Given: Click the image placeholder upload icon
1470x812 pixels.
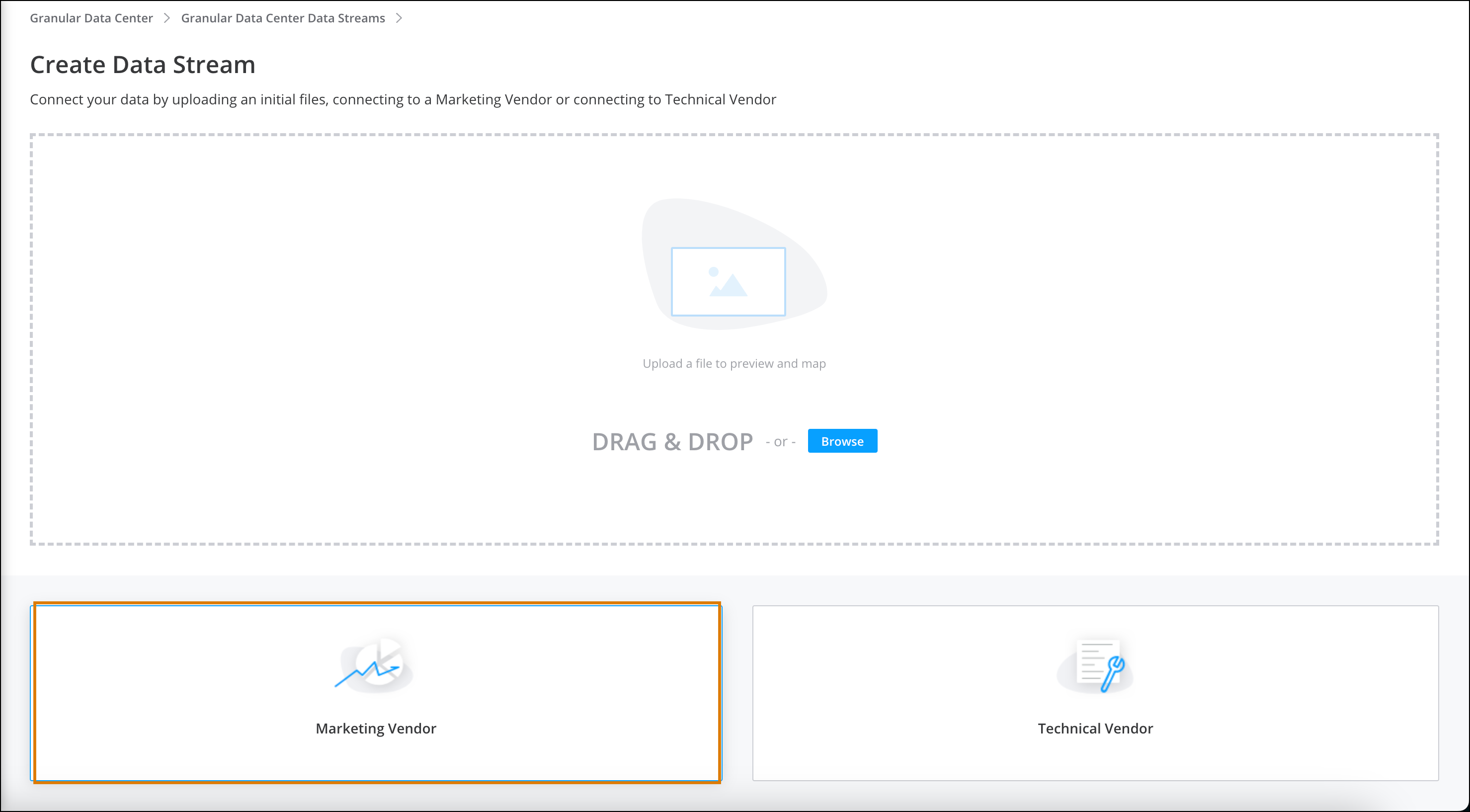Looking at the screenshot, I should 729,282.
